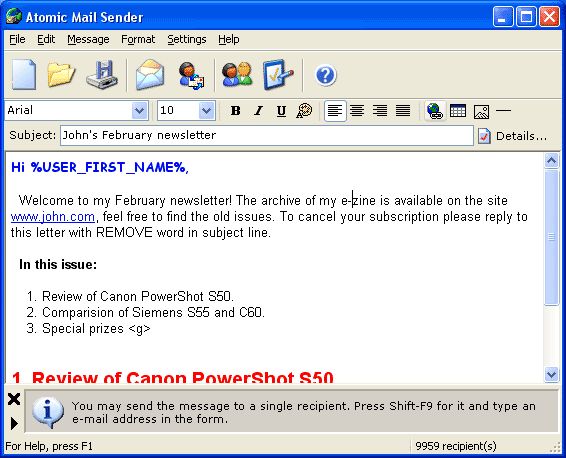Open the two-people recipients list icon
This screenshot has width=566, height=458.
coord(237,75)
